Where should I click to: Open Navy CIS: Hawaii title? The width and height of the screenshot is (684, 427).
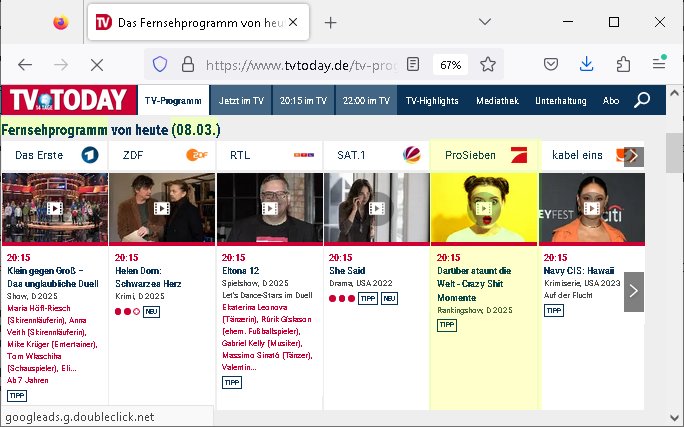coord(579,271)
